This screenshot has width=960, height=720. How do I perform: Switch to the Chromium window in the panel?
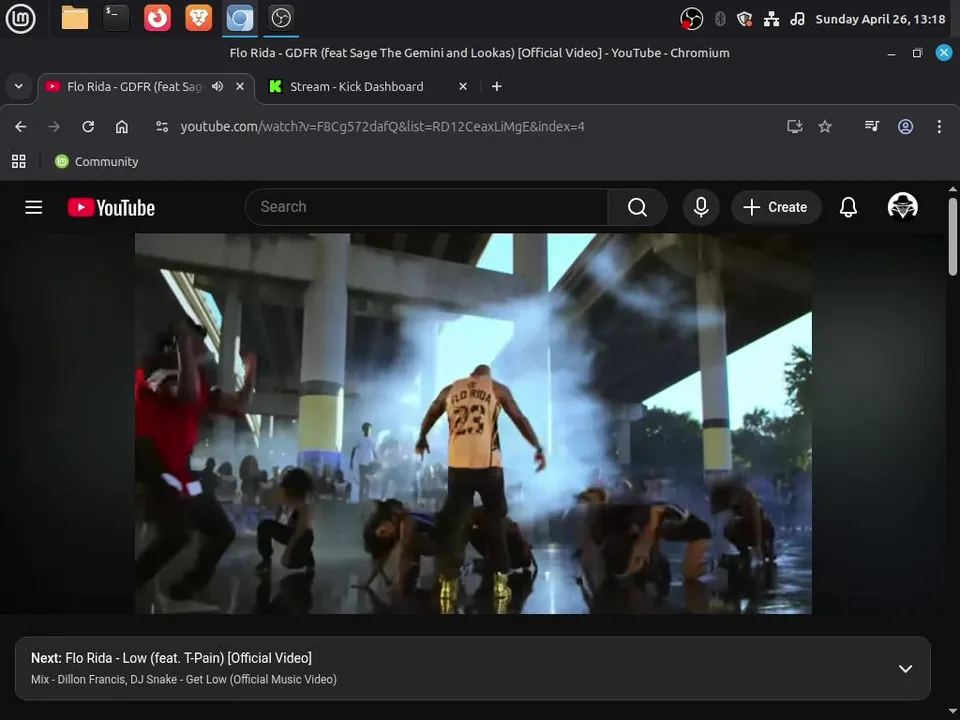click(240, 18)
